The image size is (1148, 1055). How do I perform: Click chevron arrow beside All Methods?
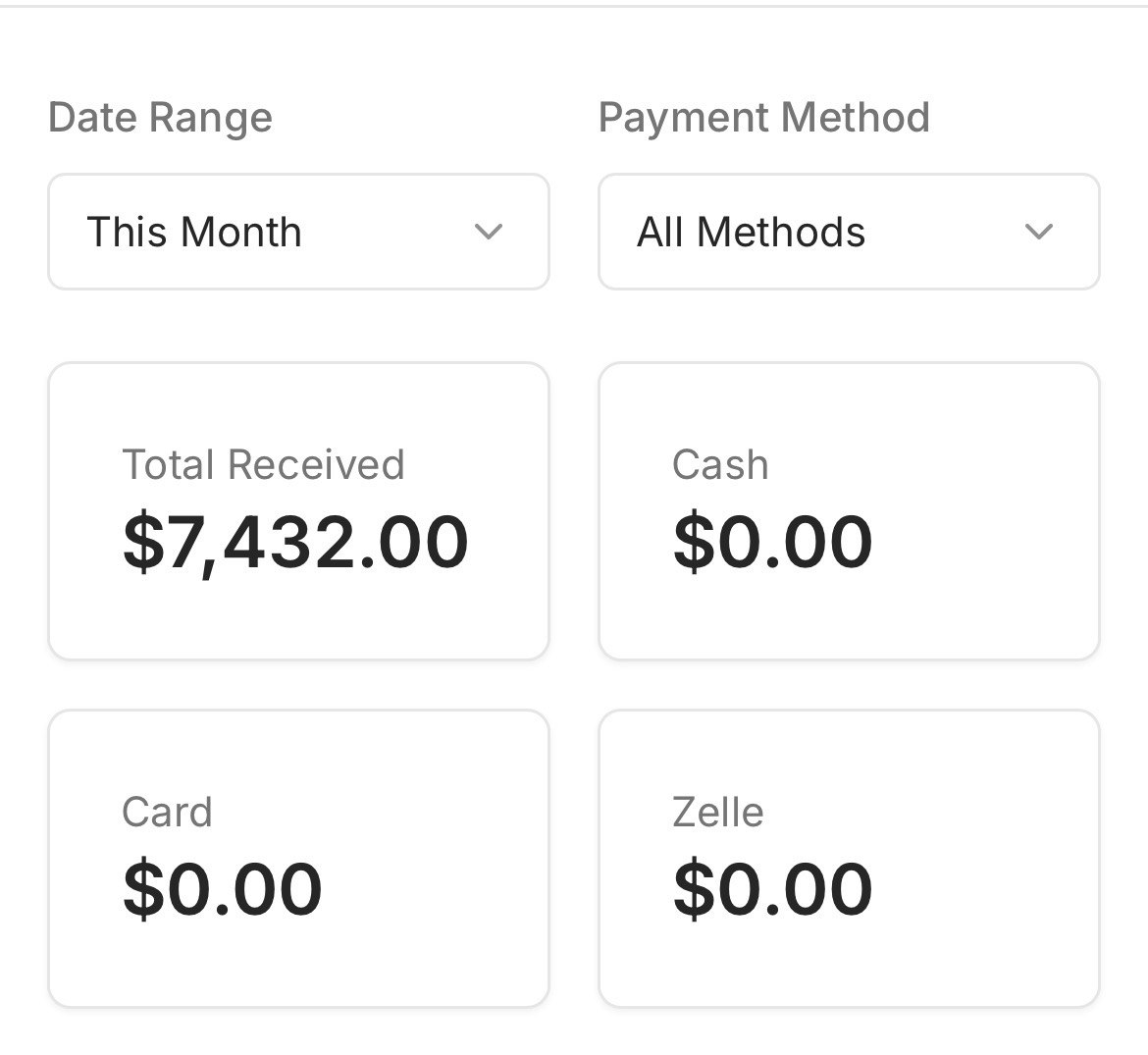1038,233
